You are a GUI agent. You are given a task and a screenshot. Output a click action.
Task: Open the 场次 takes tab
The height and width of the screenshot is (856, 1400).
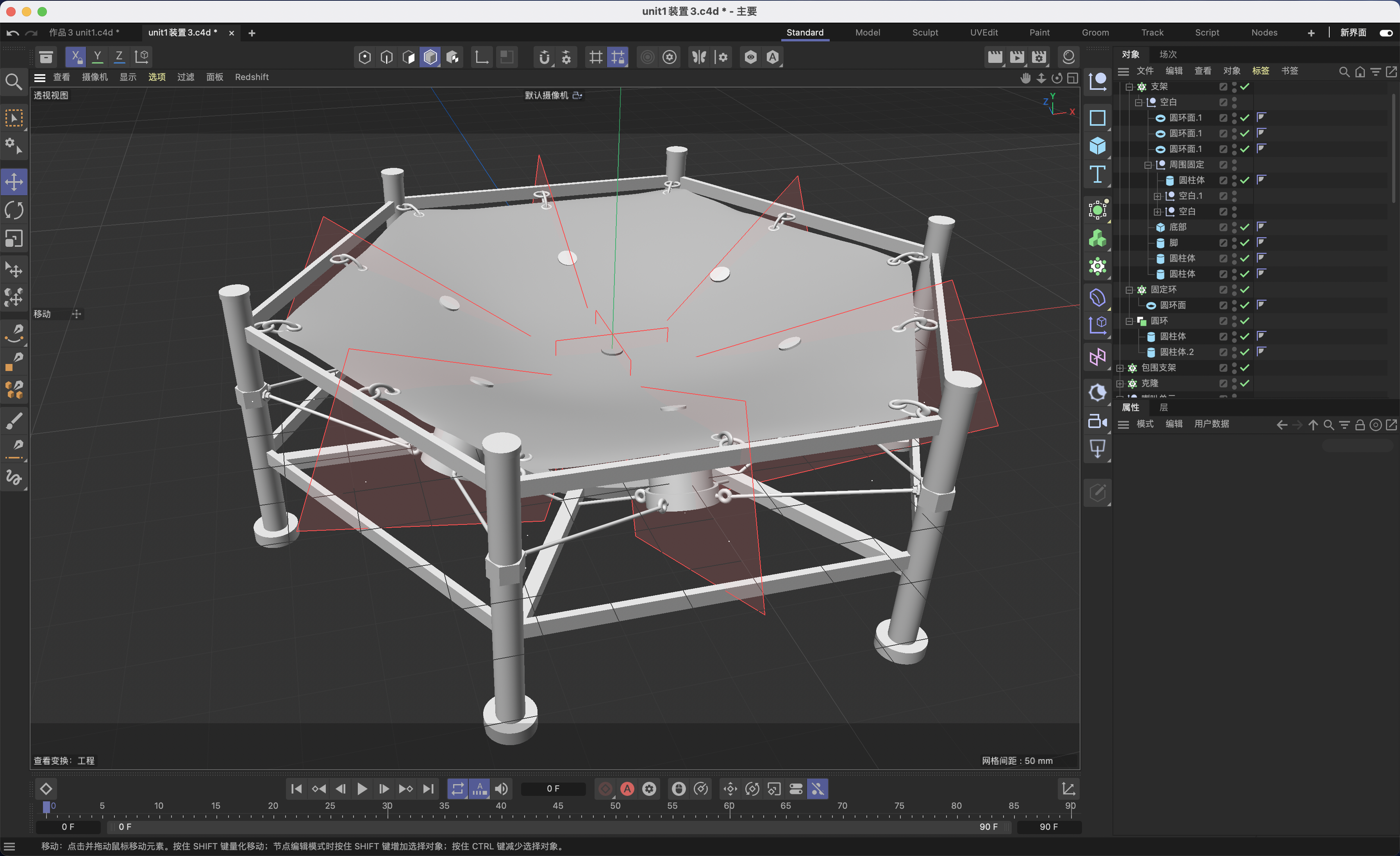click(x=1168, y=55)
